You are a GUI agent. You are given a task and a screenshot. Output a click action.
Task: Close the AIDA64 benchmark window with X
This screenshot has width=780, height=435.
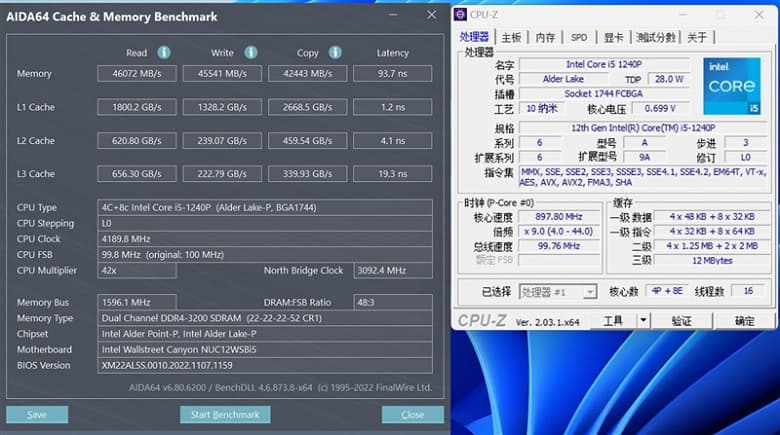pyautogui.click(x=431, y=15)
